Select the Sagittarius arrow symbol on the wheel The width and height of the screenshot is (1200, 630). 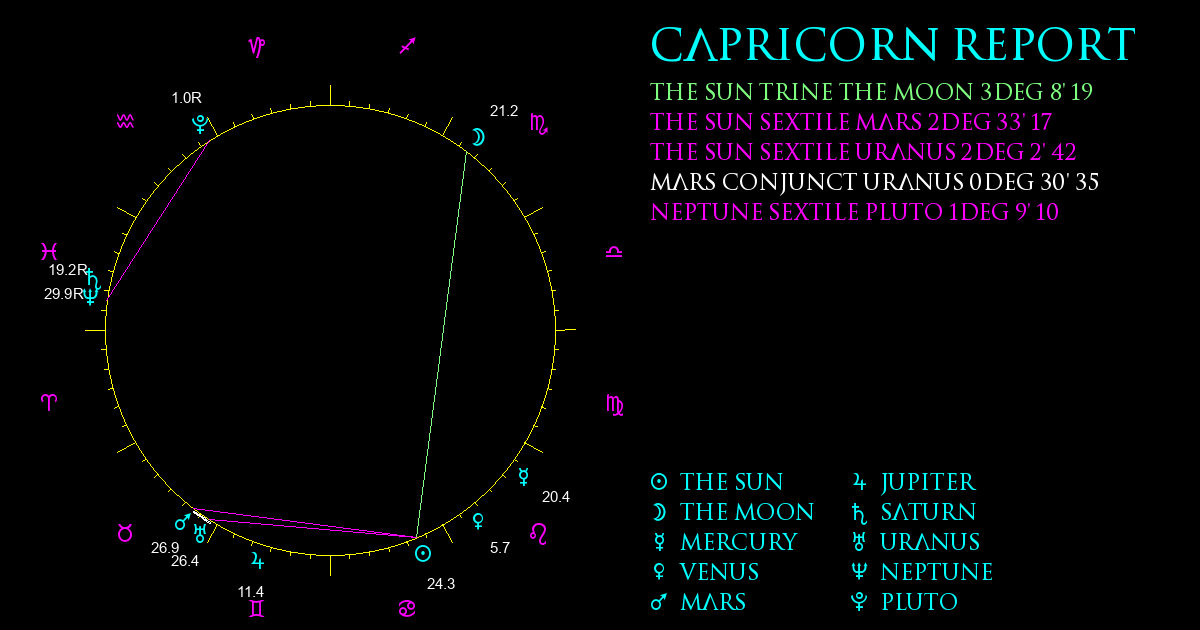pos(407,46)
